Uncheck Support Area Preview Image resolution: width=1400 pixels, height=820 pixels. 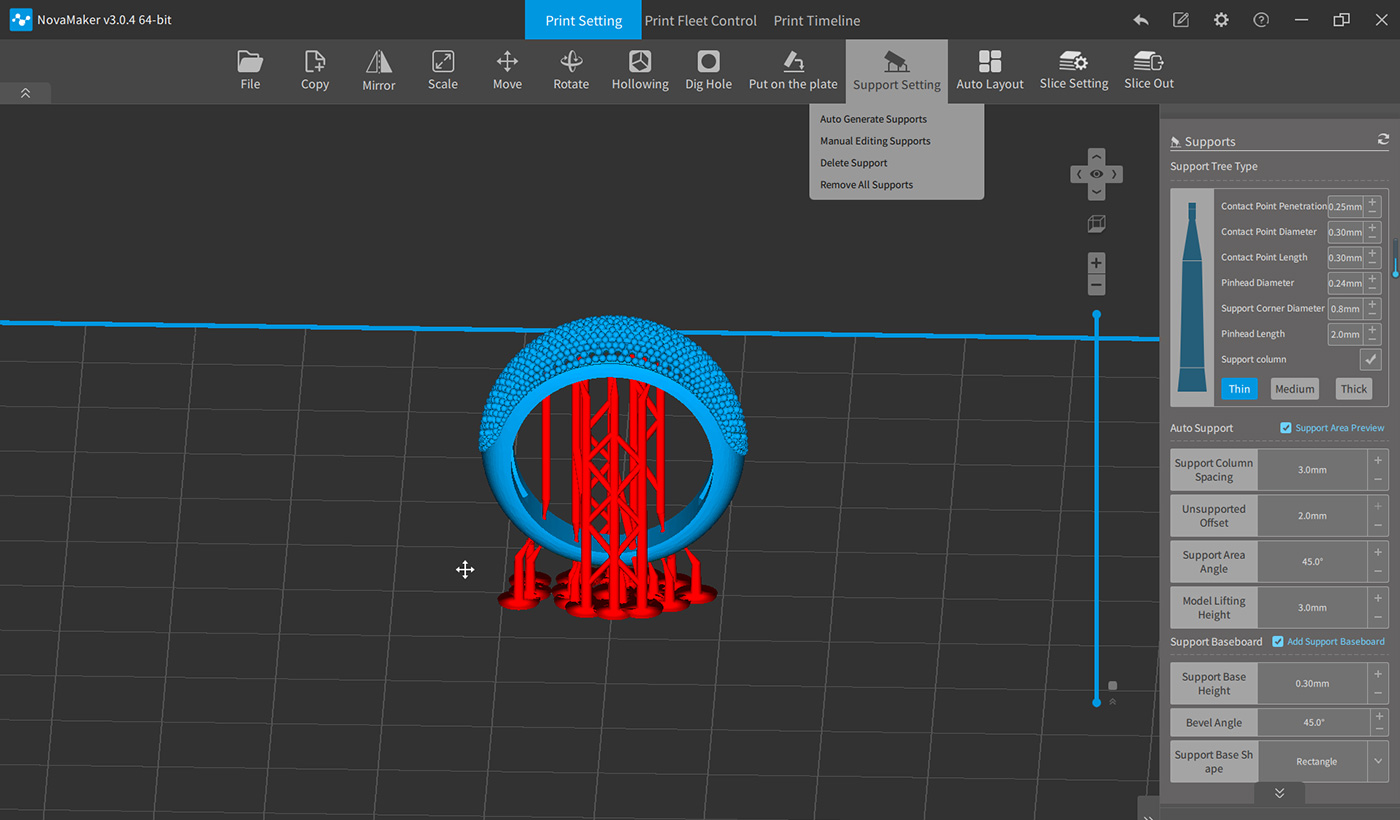coord(1286,428)
